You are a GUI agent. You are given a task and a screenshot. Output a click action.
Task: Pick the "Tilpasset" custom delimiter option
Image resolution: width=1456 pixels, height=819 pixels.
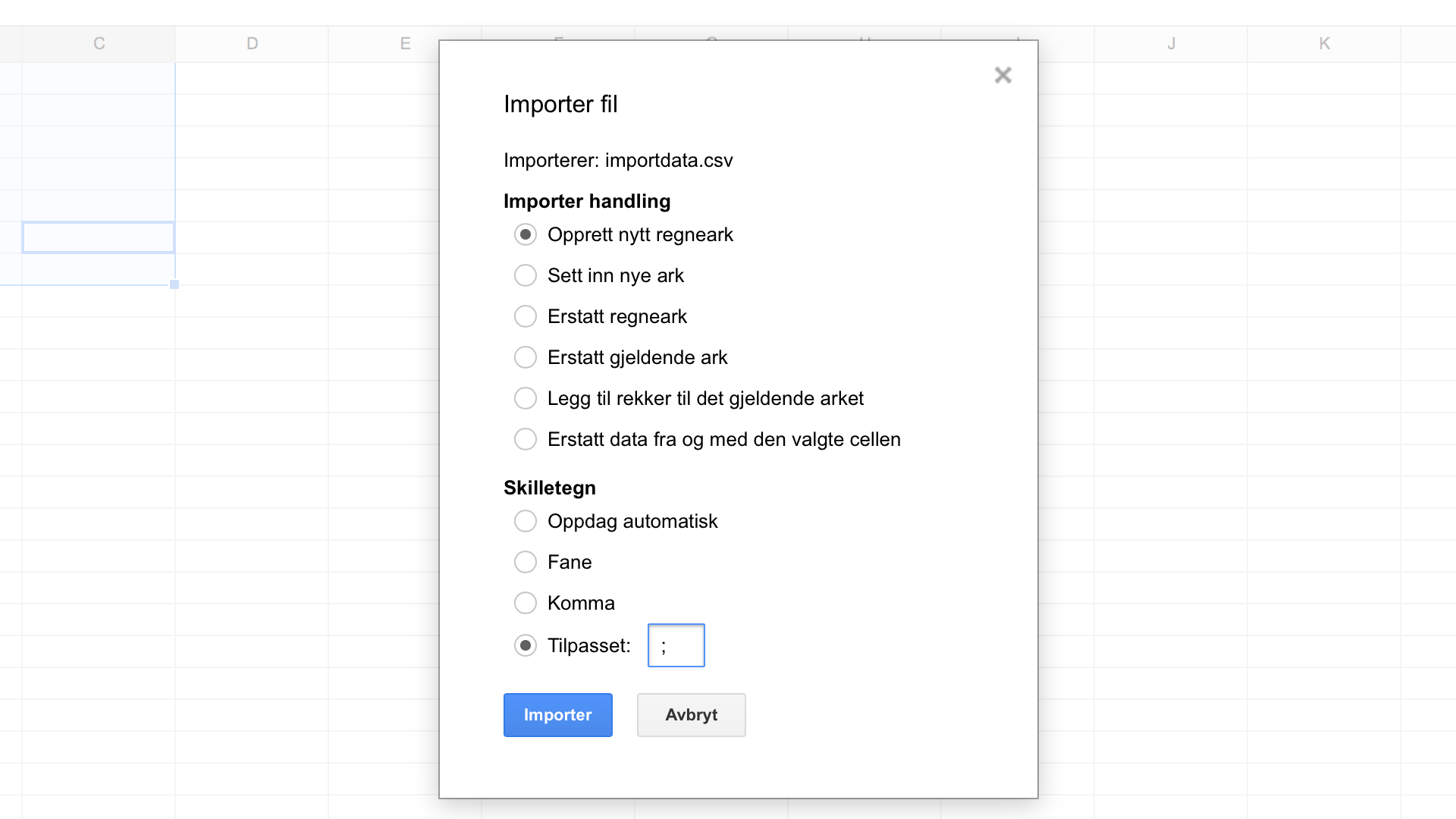[526, 645]
